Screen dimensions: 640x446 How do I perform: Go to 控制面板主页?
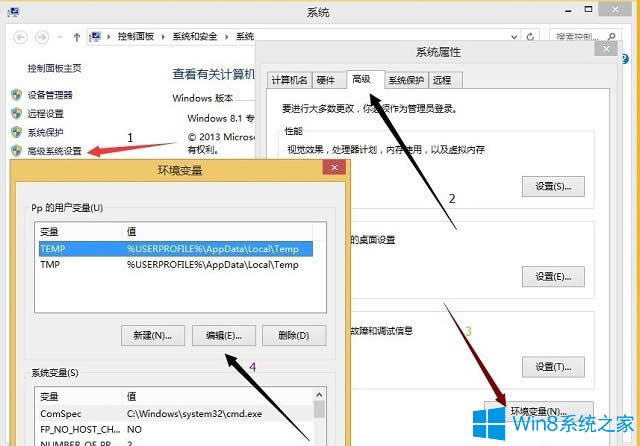pyautogui.click(x=54, y=68)
